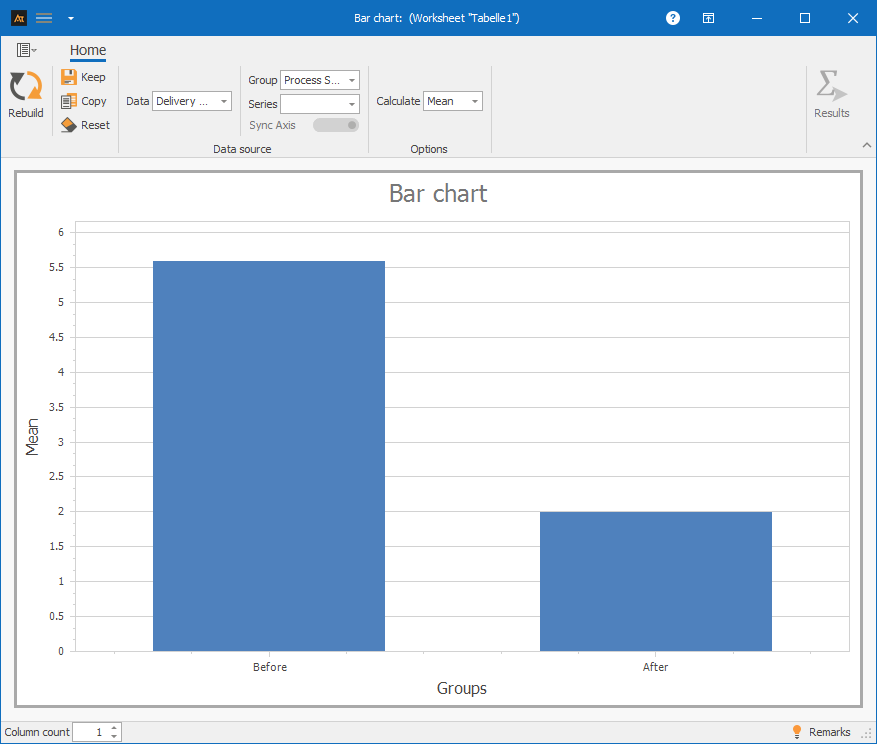Open the application menu icon below the title bar

tap(26, 50)
